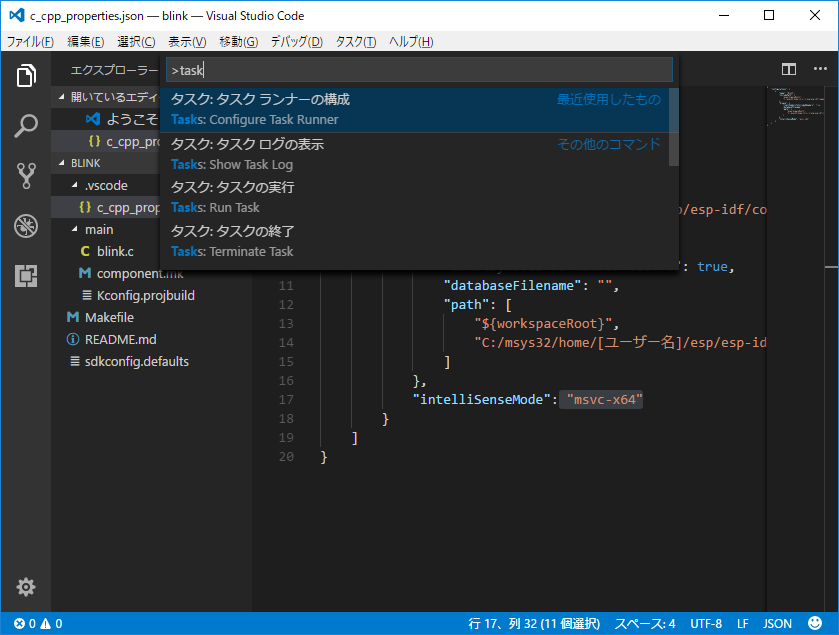839x635 pixels.
Task: Click the line and column indicator
Action: tap(534, 624)
